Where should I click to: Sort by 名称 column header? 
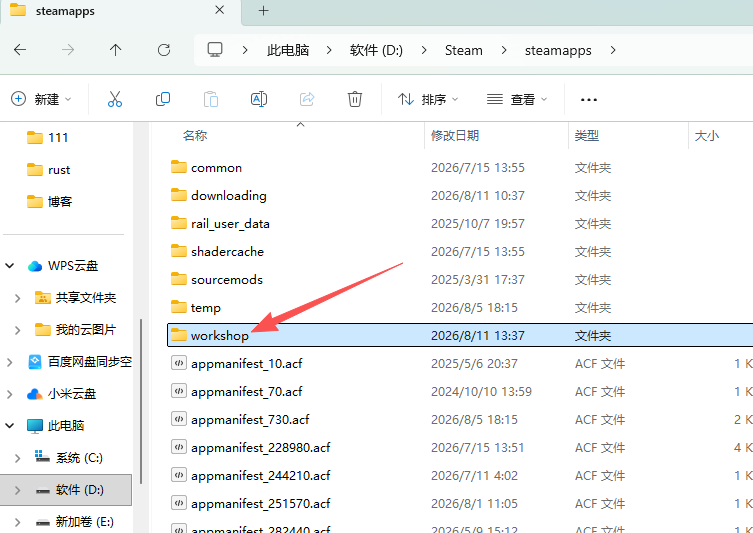194,136
